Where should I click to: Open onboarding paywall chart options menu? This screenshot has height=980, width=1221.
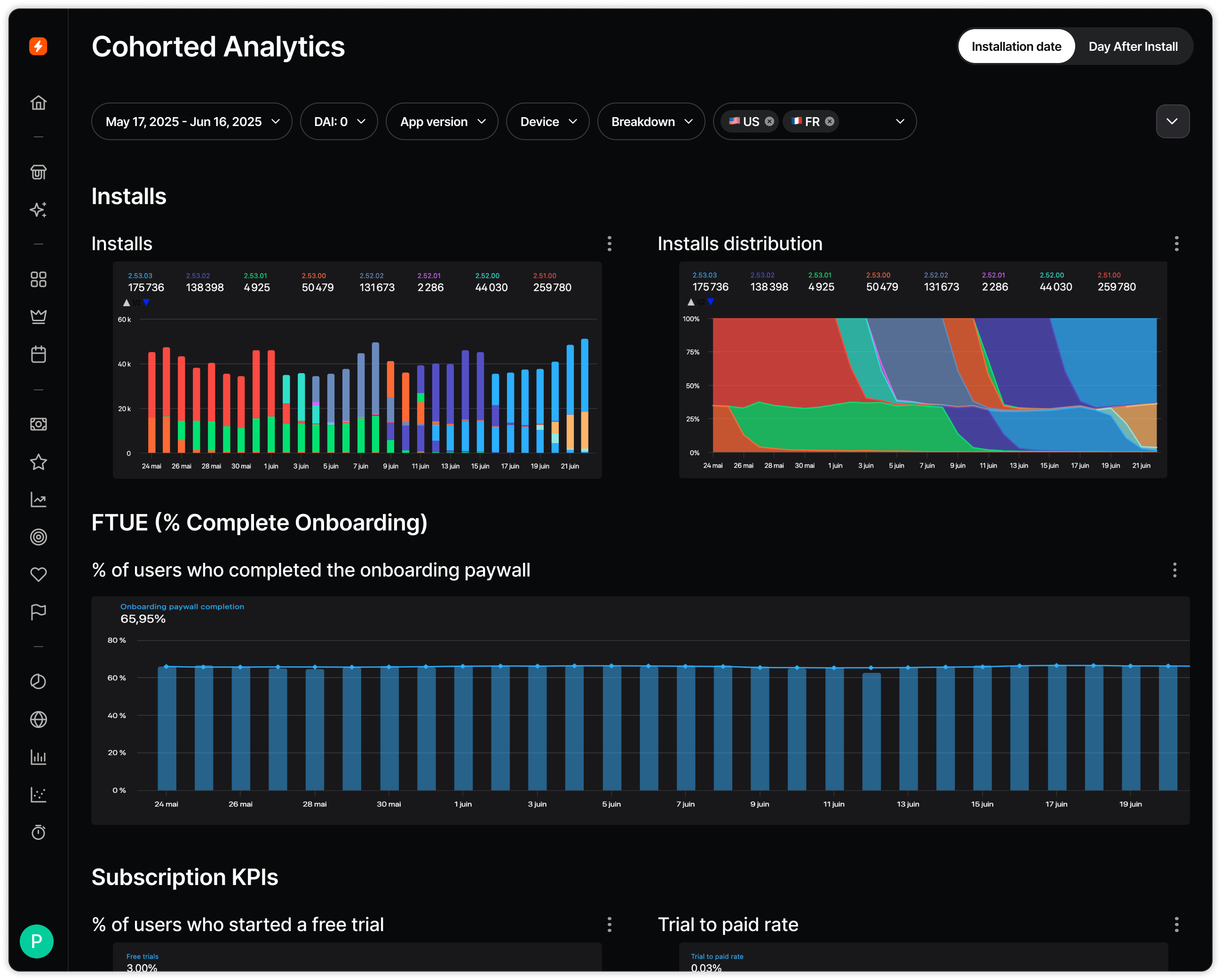(1174, 570)
